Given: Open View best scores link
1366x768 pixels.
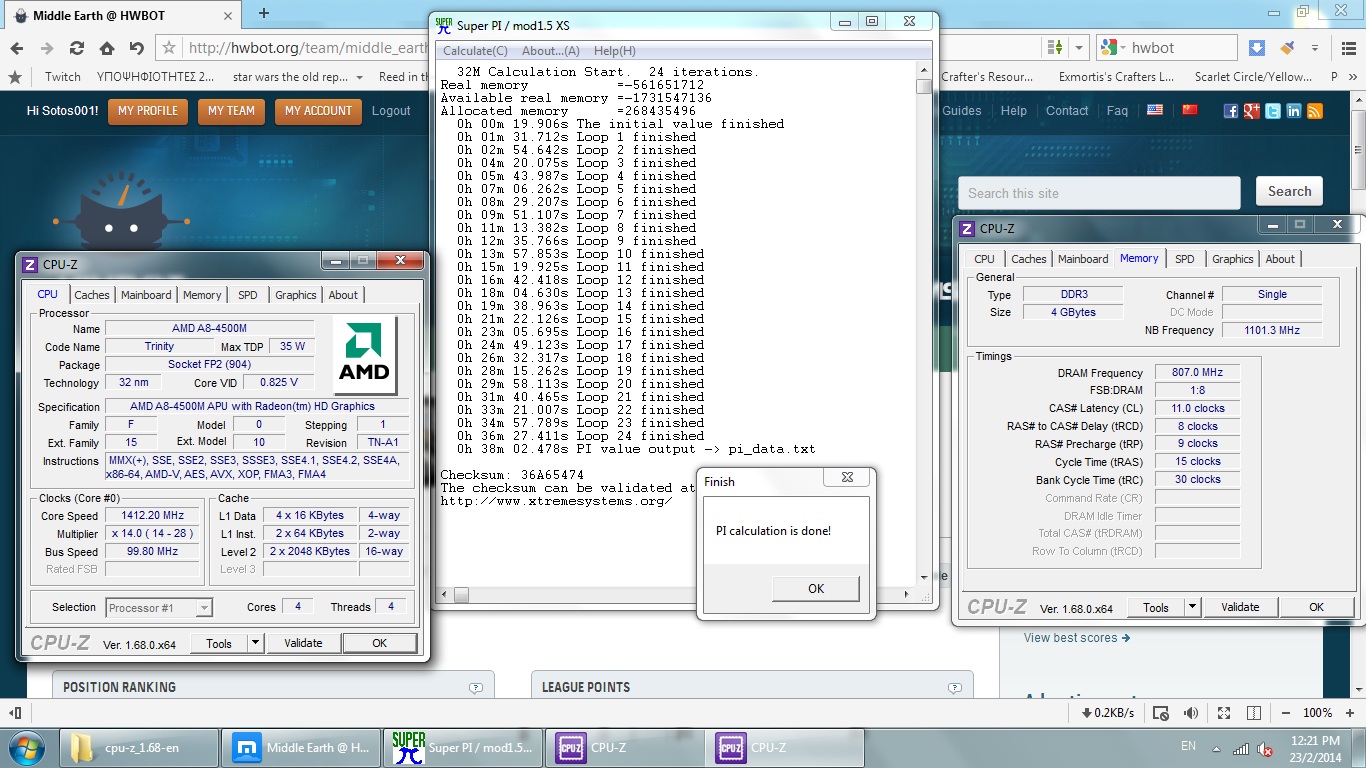Looking at the screenshot, I should tap(1077, 638).
